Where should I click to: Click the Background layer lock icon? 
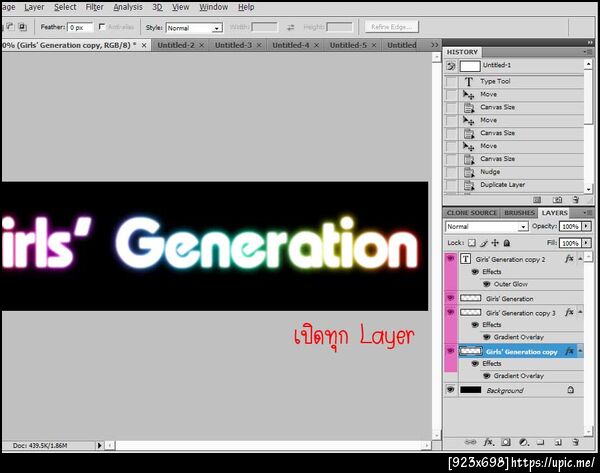(571, 390)
